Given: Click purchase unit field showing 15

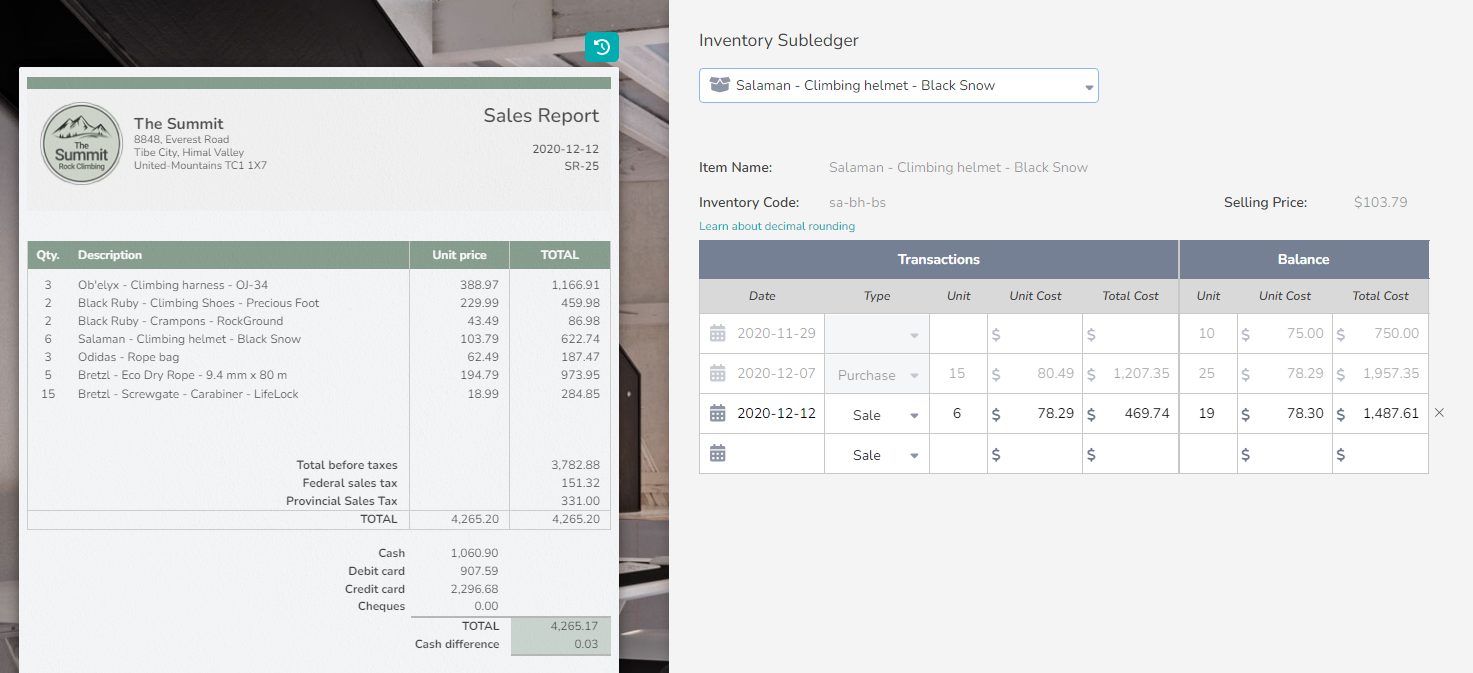Looking at the screenshot, I should point(957,374).
